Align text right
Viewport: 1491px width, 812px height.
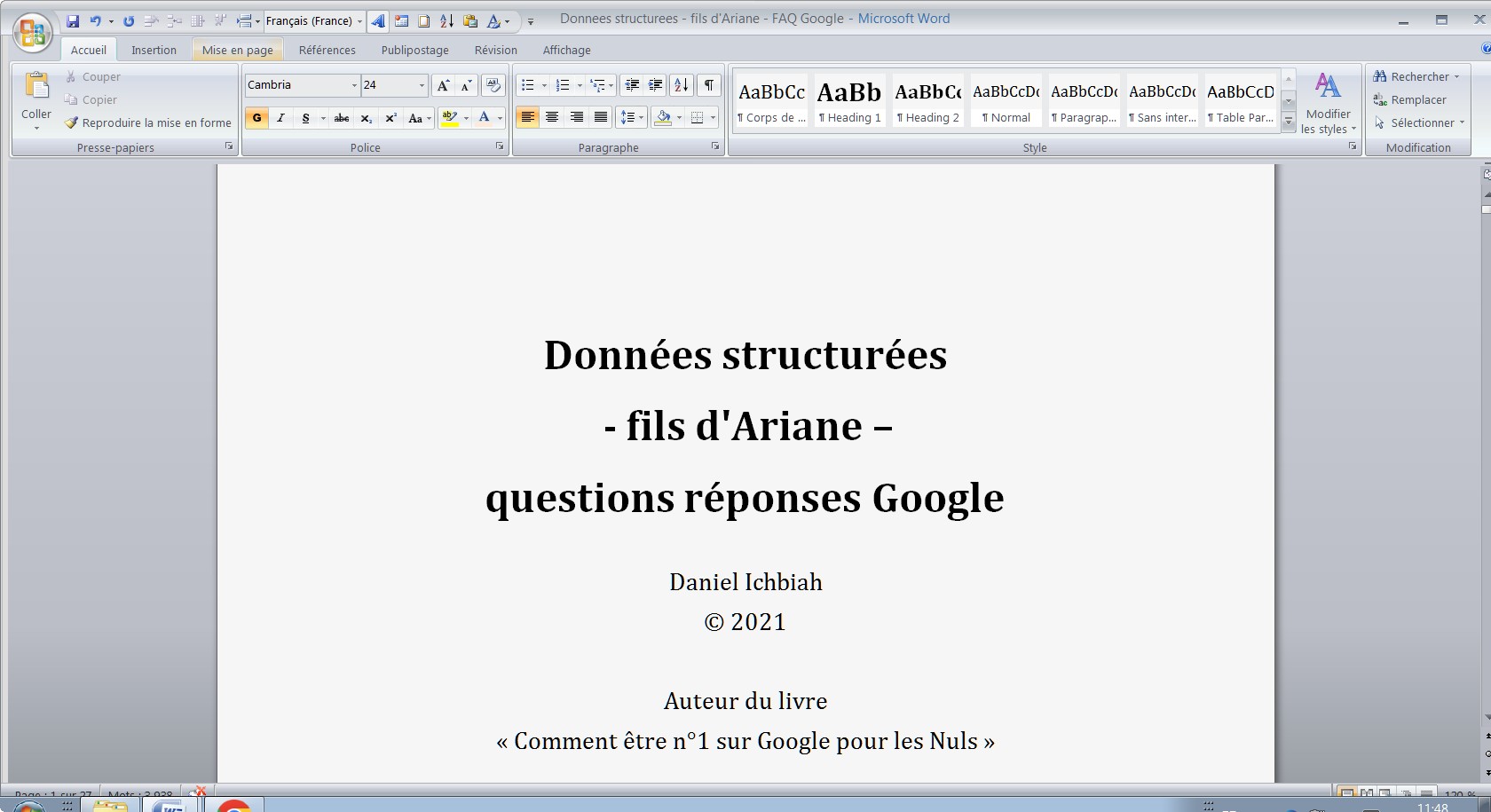[x=577, y=118]
